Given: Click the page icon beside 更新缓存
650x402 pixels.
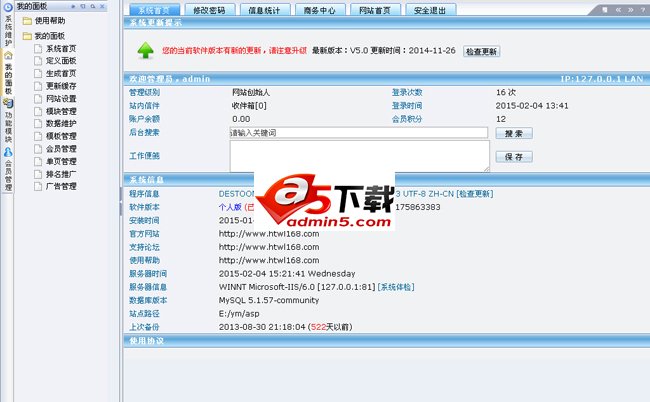Looking at the screenshot, I should tap(38, 86).
